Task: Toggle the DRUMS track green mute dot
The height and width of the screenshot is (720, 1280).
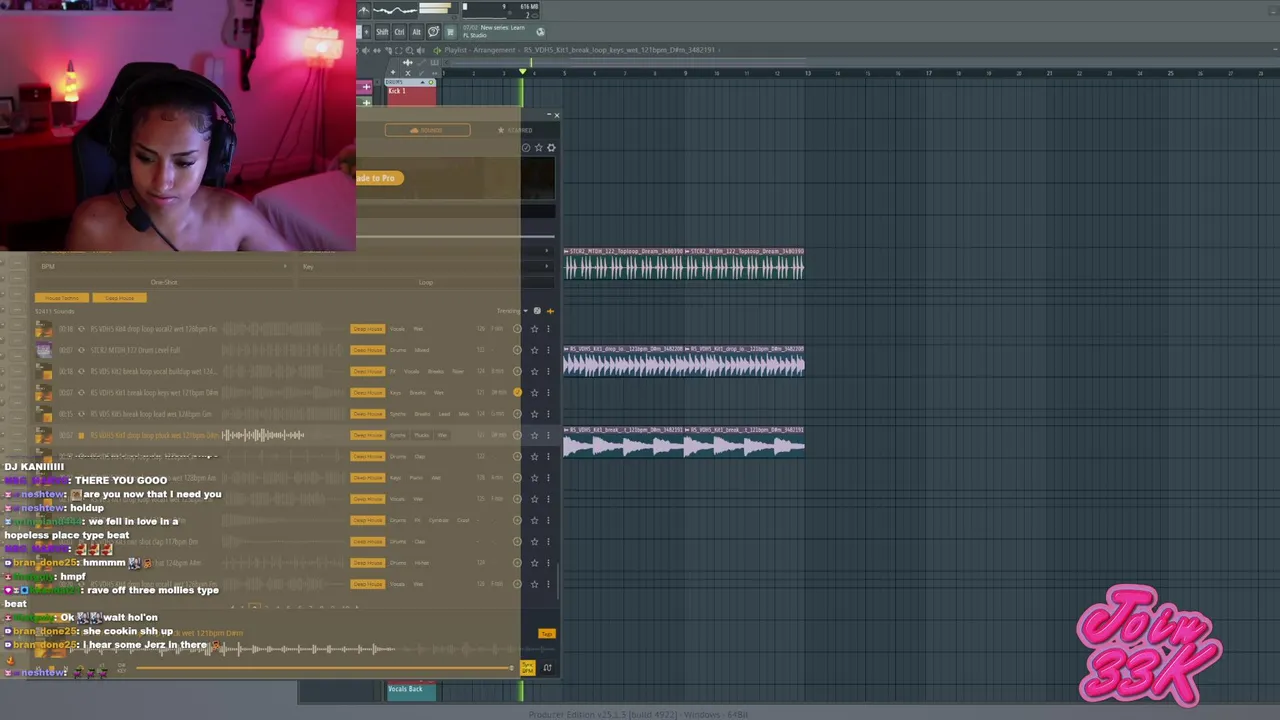Action: 432,81
